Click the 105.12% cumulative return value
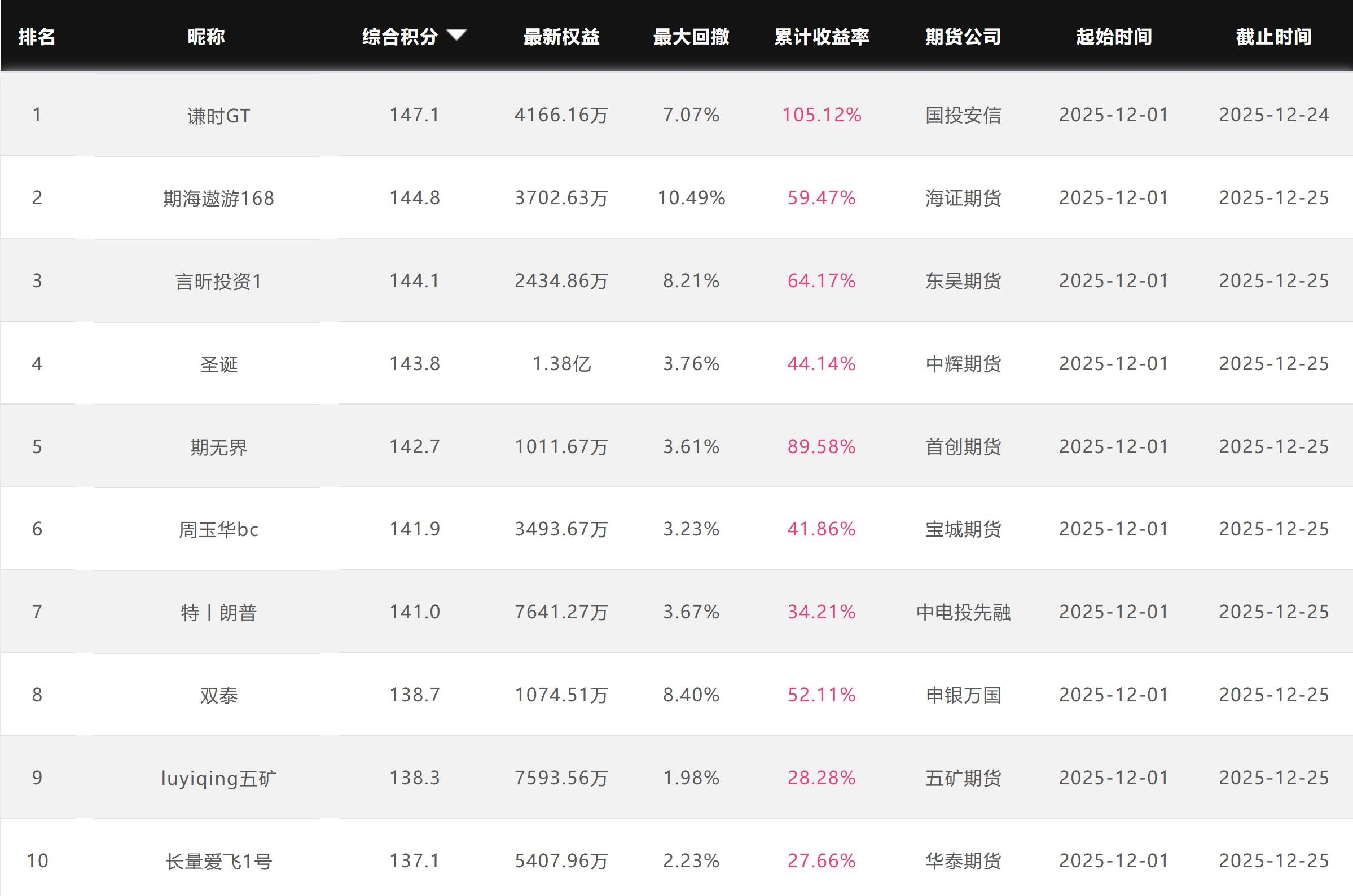The image size is (1353, 896). [821, 116]
